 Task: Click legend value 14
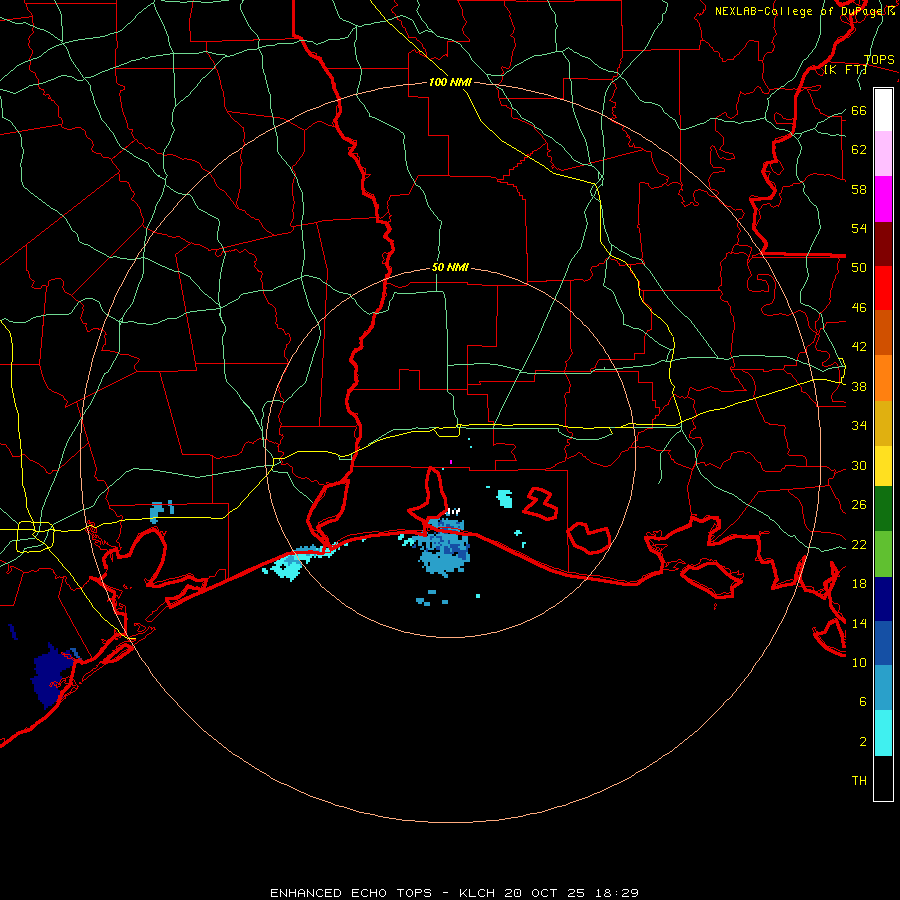click(859, 623)
